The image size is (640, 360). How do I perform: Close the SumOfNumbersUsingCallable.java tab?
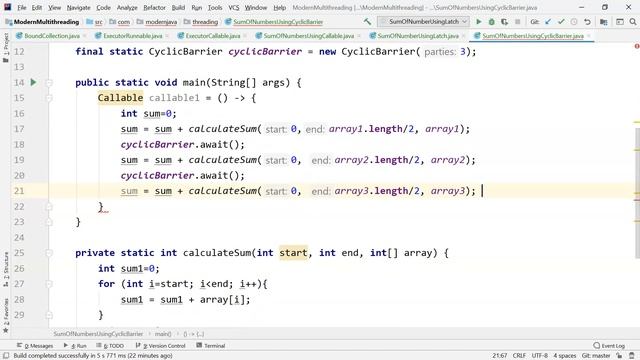point(359,36)
